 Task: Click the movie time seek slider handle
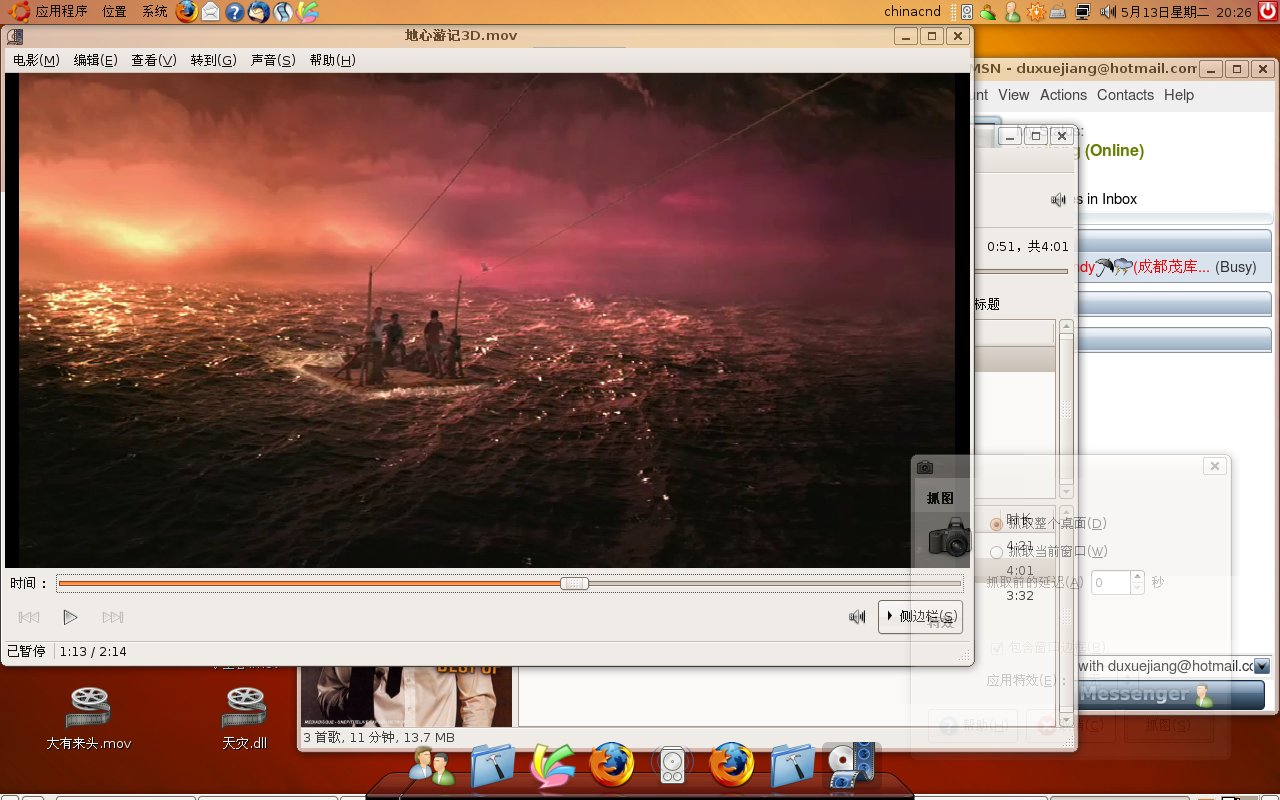[574, 583]
